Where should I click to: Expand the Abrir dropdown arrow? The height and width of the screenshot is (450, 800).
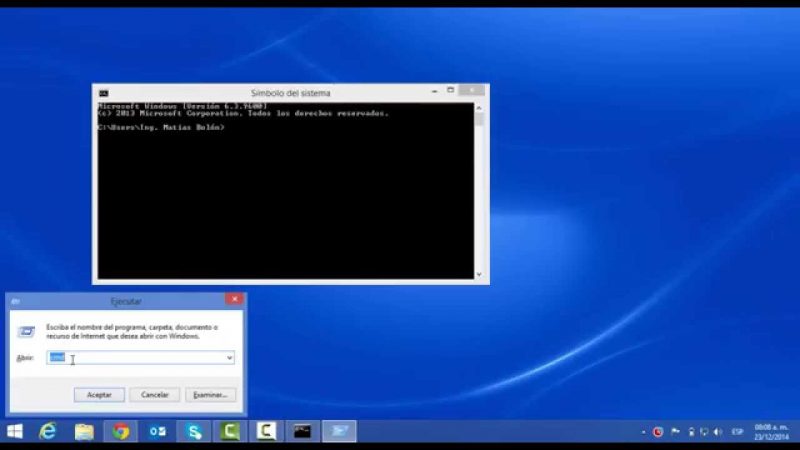coord(229,358)
